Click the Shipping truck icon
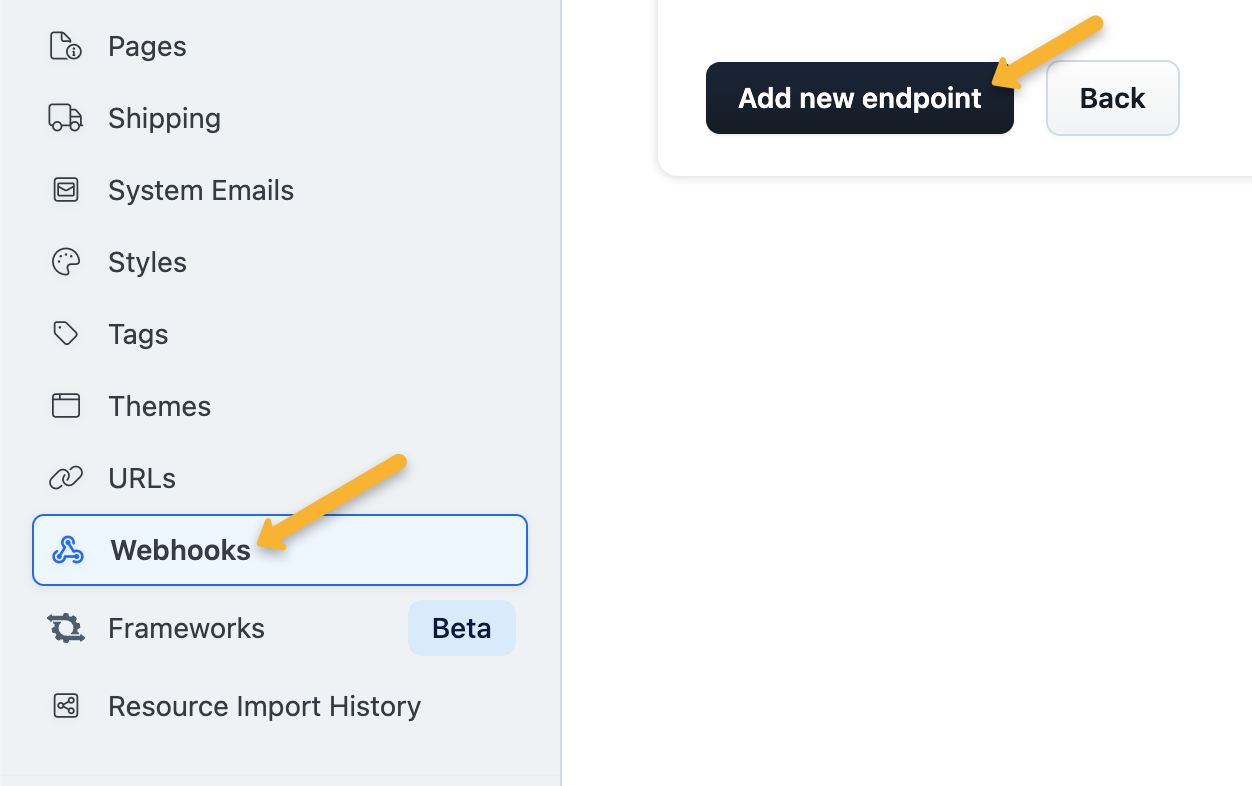 66,118
